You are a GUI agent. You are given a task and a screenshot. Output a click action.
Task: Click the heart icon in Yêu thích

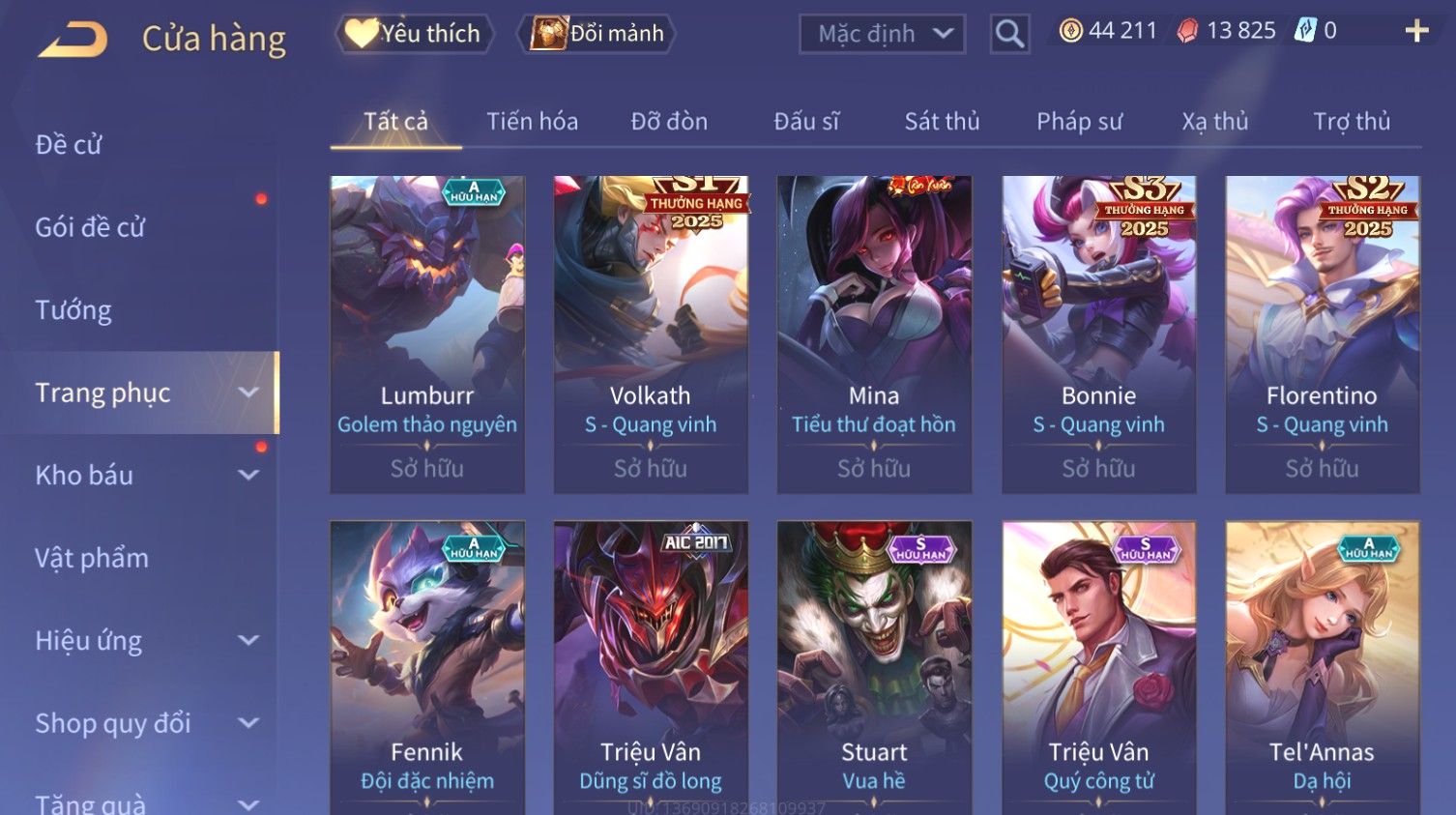362,33
